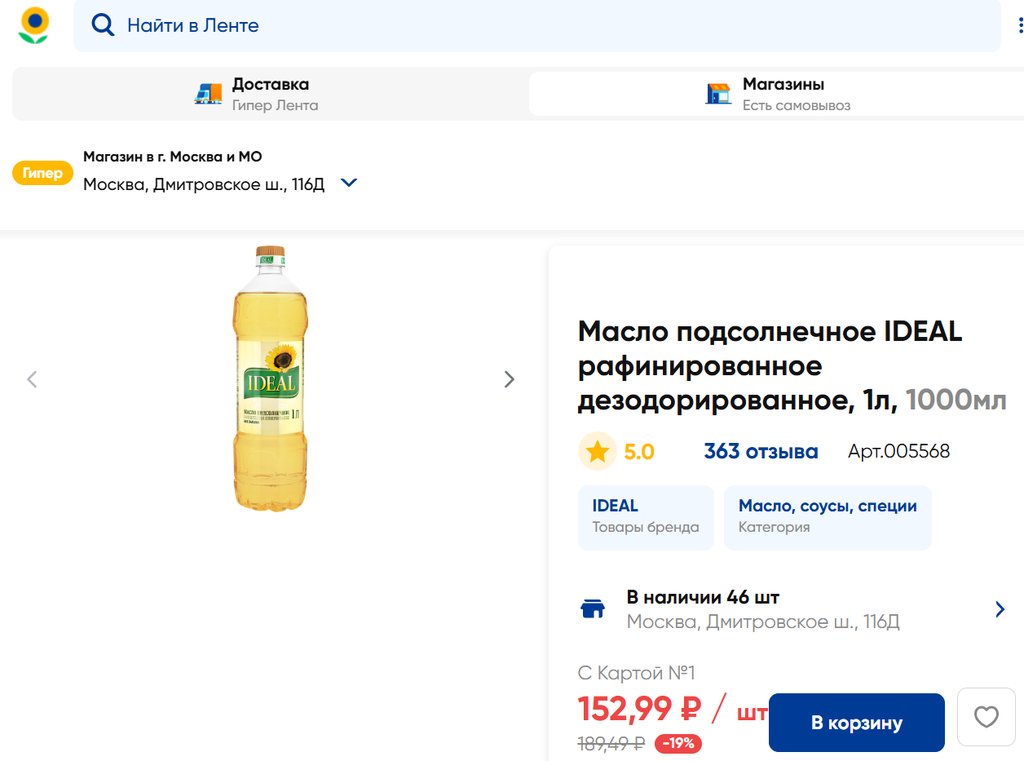Click the IDEAL oil bottle image
Screen dimensions: 1024x761
[x=270, y=378]
